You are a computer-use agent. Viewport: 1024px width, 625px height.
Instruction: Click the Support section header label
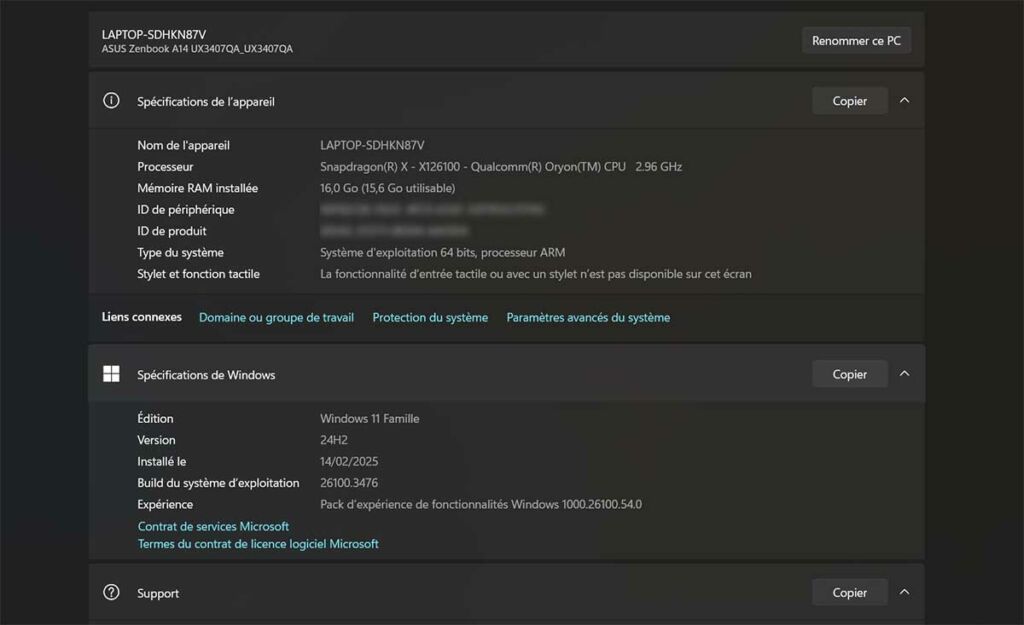click(x=158, y=593)
